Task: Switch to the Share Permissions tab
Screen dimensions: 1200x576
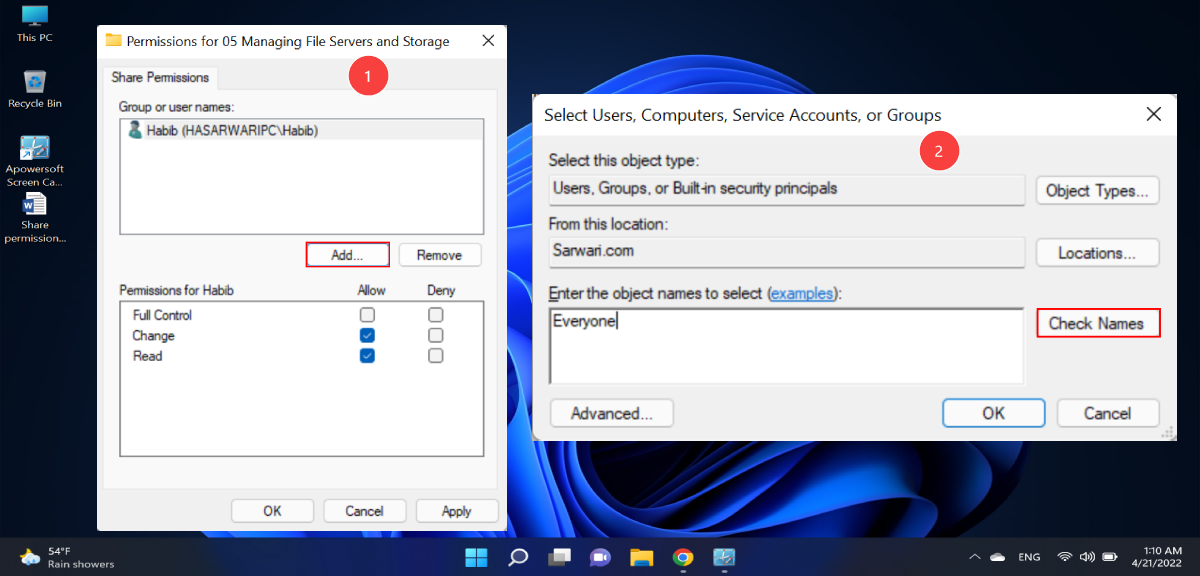Action: (160, 77)
